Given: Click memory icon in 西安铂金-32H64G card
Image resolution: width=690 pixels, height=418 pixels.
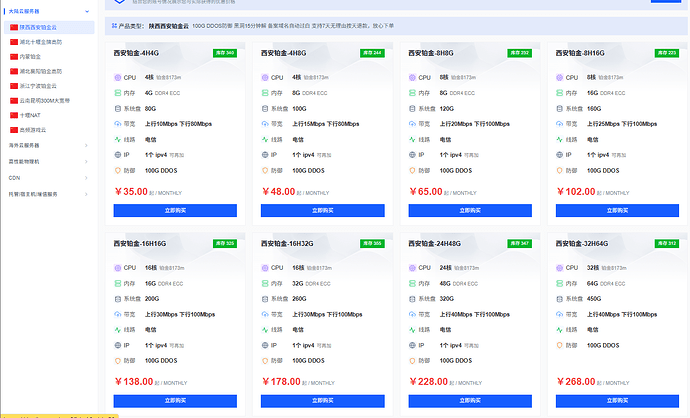Looking at the screenshot, I should (x=559, y=283).
